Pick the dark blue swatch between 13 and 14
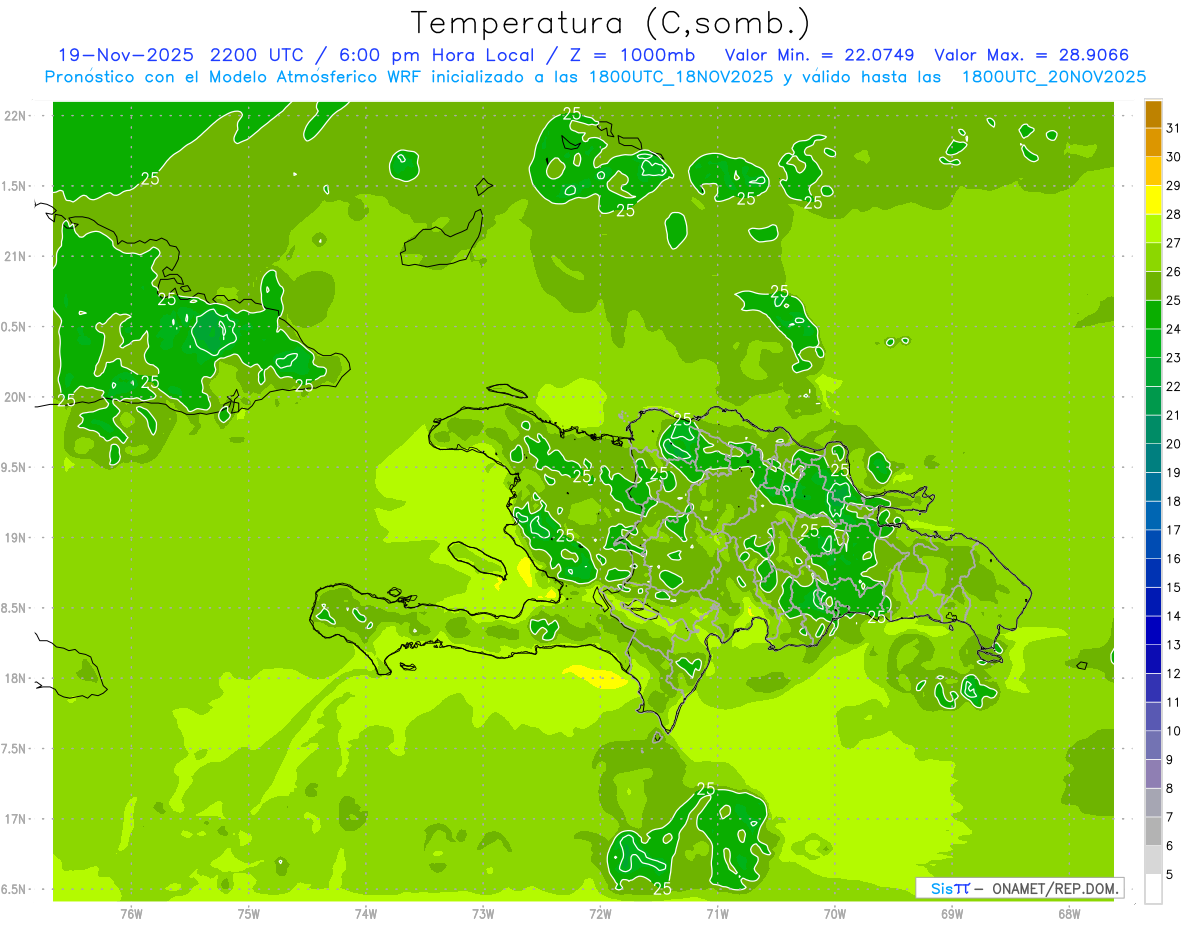This screenshot has height=927, width=1200. pos(1153,630)
